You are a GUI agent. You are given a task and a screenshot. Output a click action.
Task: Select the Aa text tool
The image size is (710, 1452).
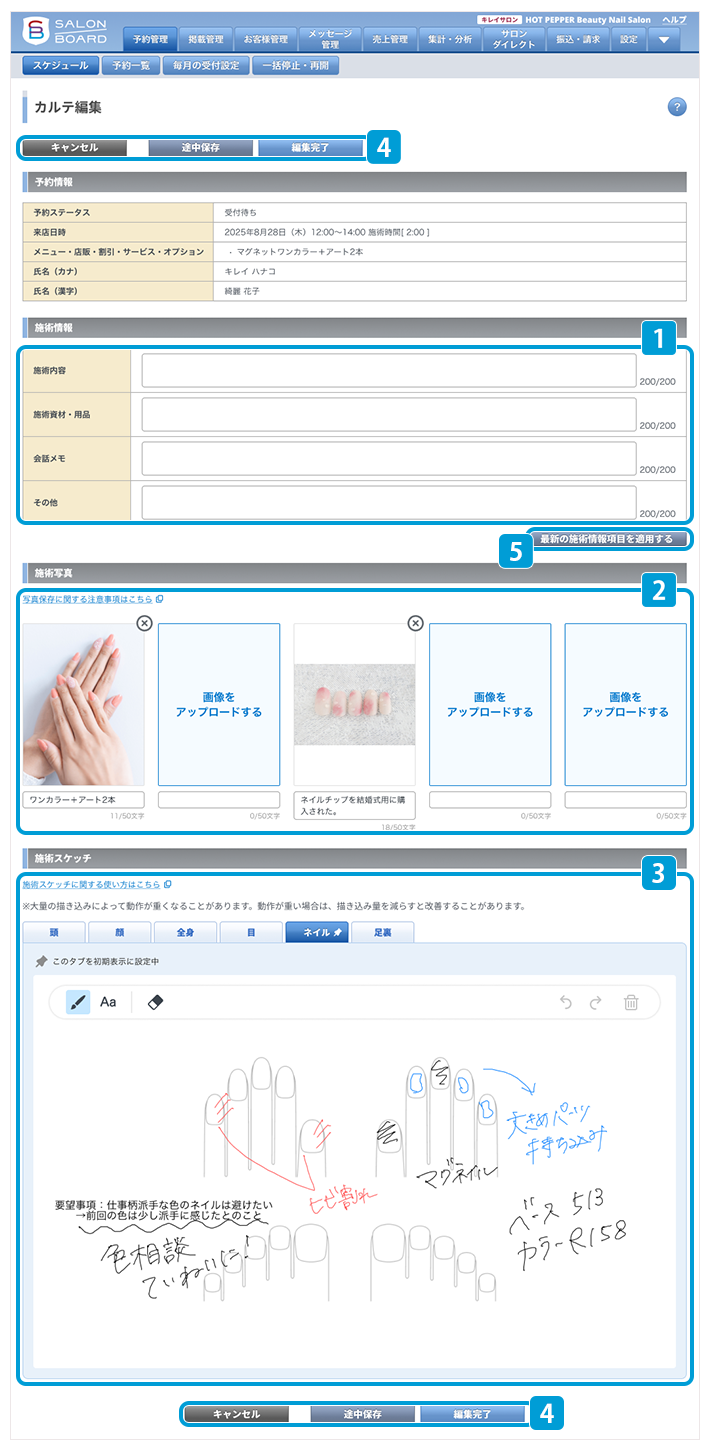[x=108, y=1001]
